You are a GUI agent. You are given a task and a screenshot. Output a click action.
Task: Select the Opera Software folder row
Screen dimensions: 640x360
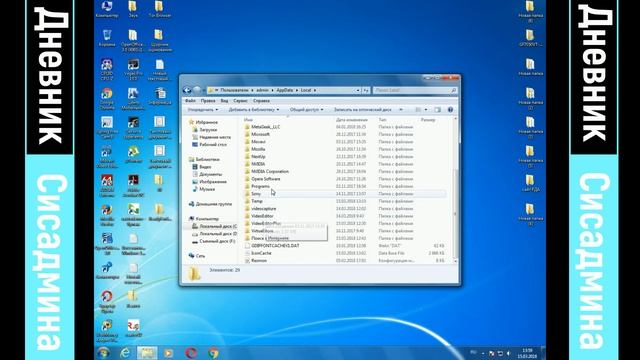point(345,179)
